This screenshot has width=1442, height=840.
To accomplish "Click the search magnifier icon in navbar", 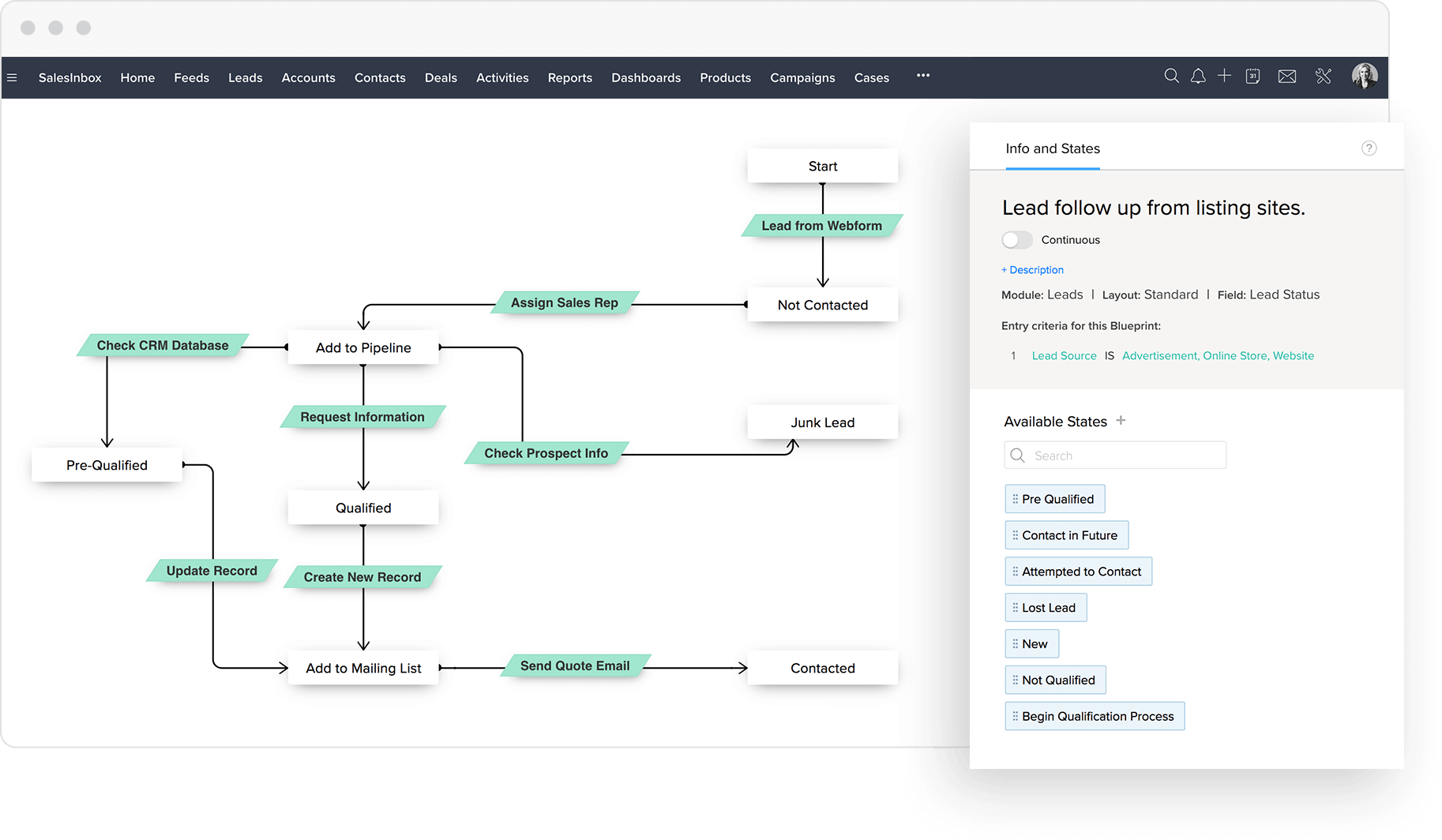I will (1172, 76).
